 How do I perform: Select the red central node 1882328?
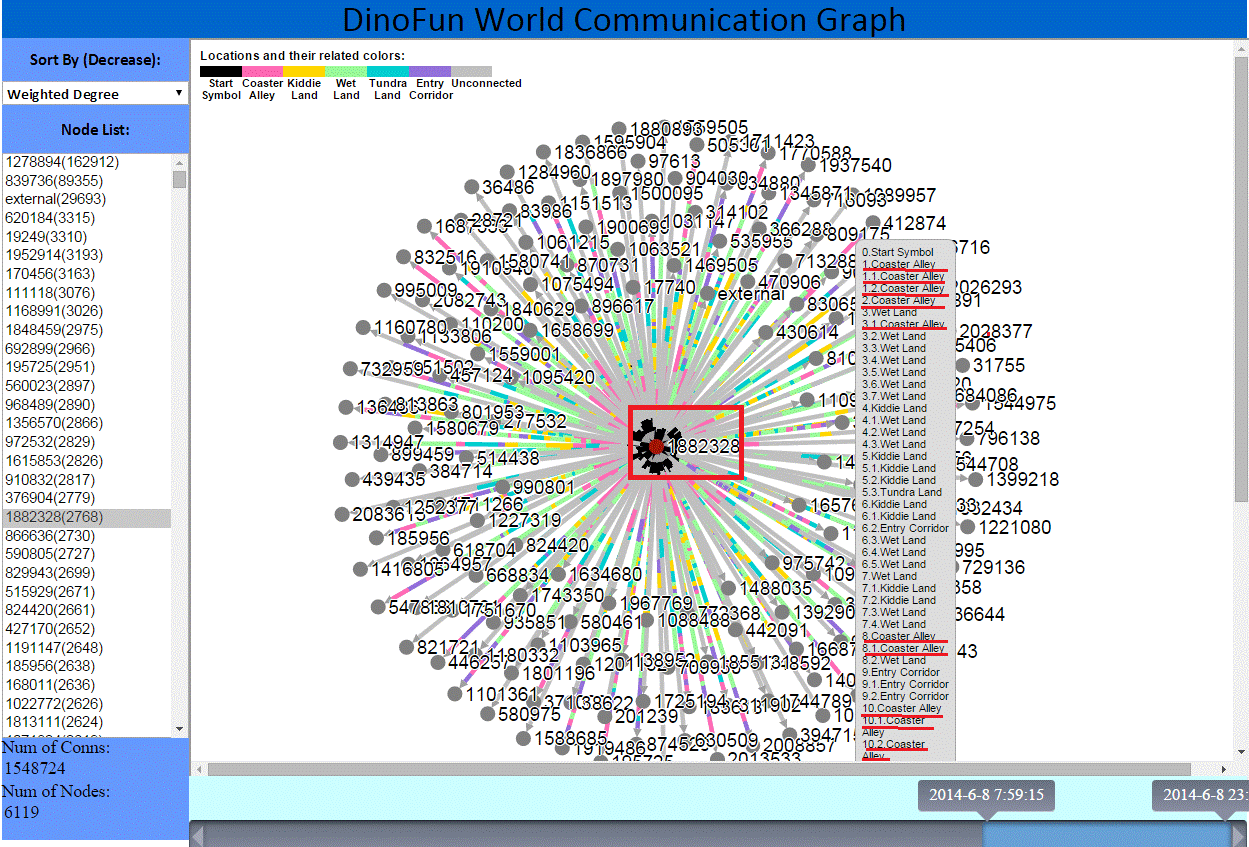656,446
